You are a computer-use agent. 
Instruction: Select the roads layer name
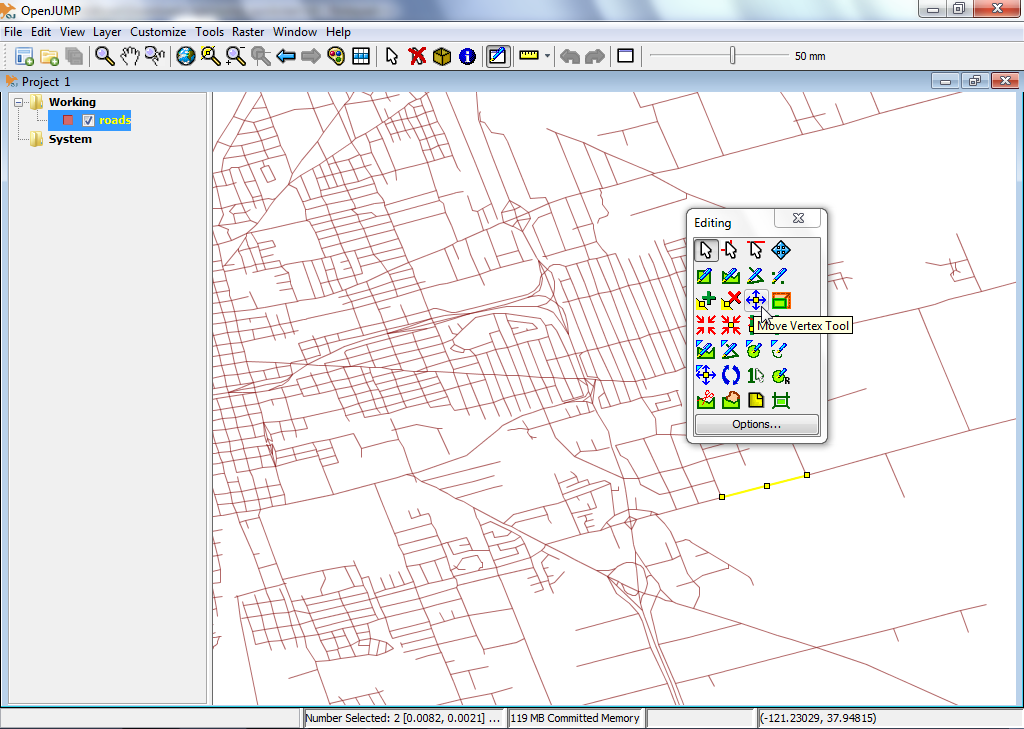114,120
